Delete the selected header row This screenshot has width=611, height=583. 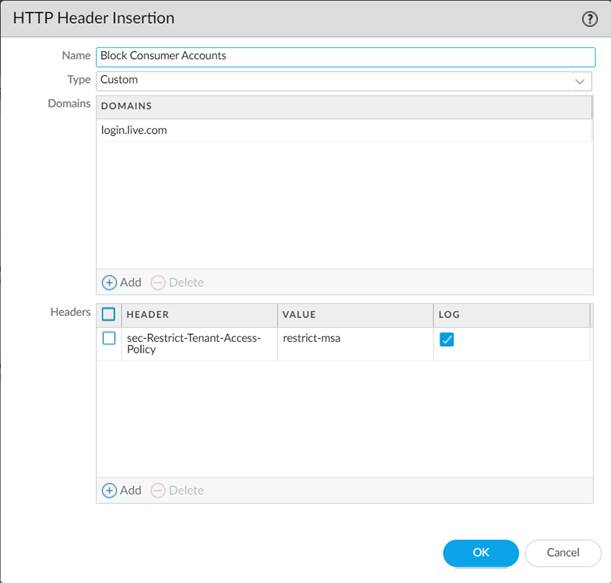click(x=177, y=490)
